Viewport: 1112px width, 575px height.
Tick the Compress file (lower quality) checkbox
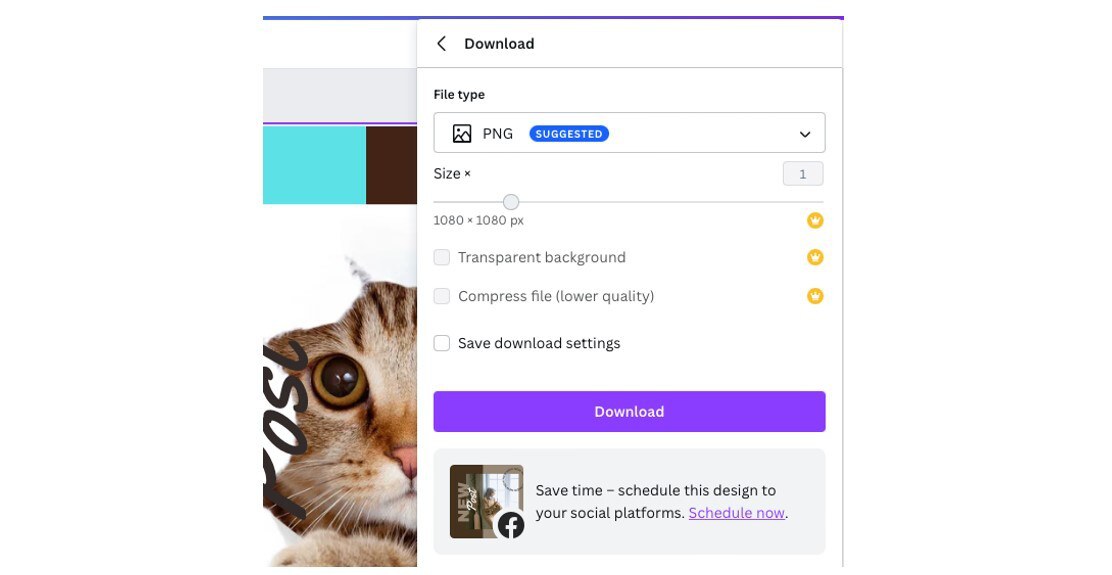tap(442, 296)
